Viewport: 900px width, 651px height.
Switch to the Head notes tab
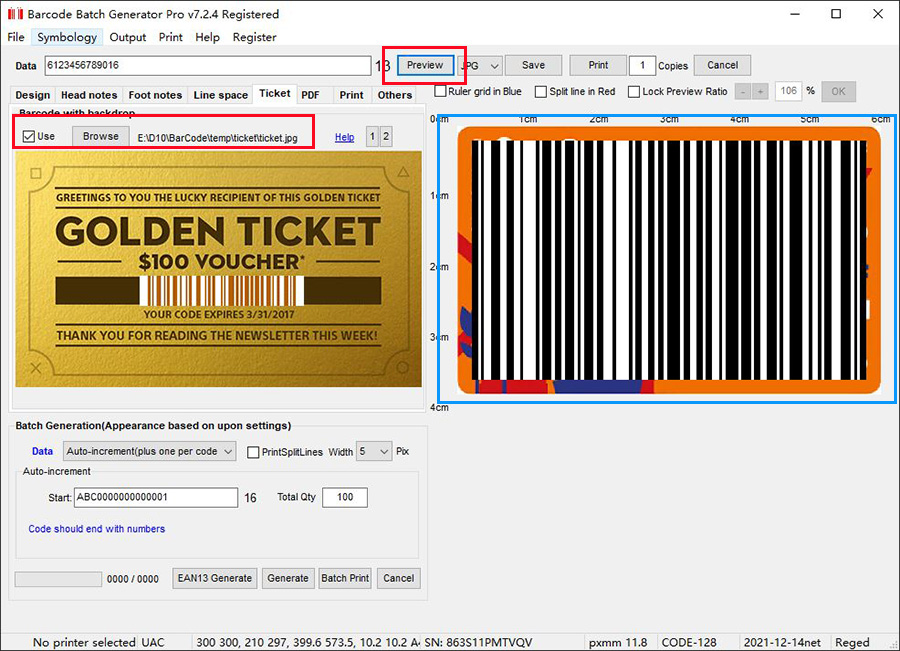coord(89,95)
